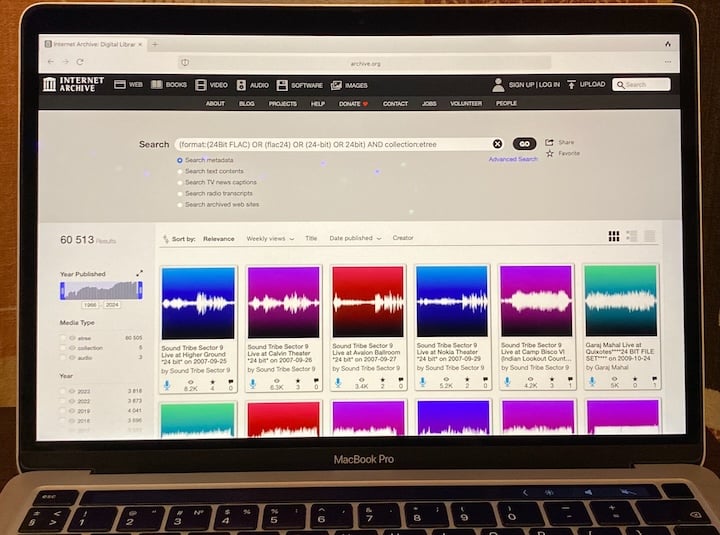Click the archive.org address bar
Viewport: 720px width, 535px height.
(365, 63)
